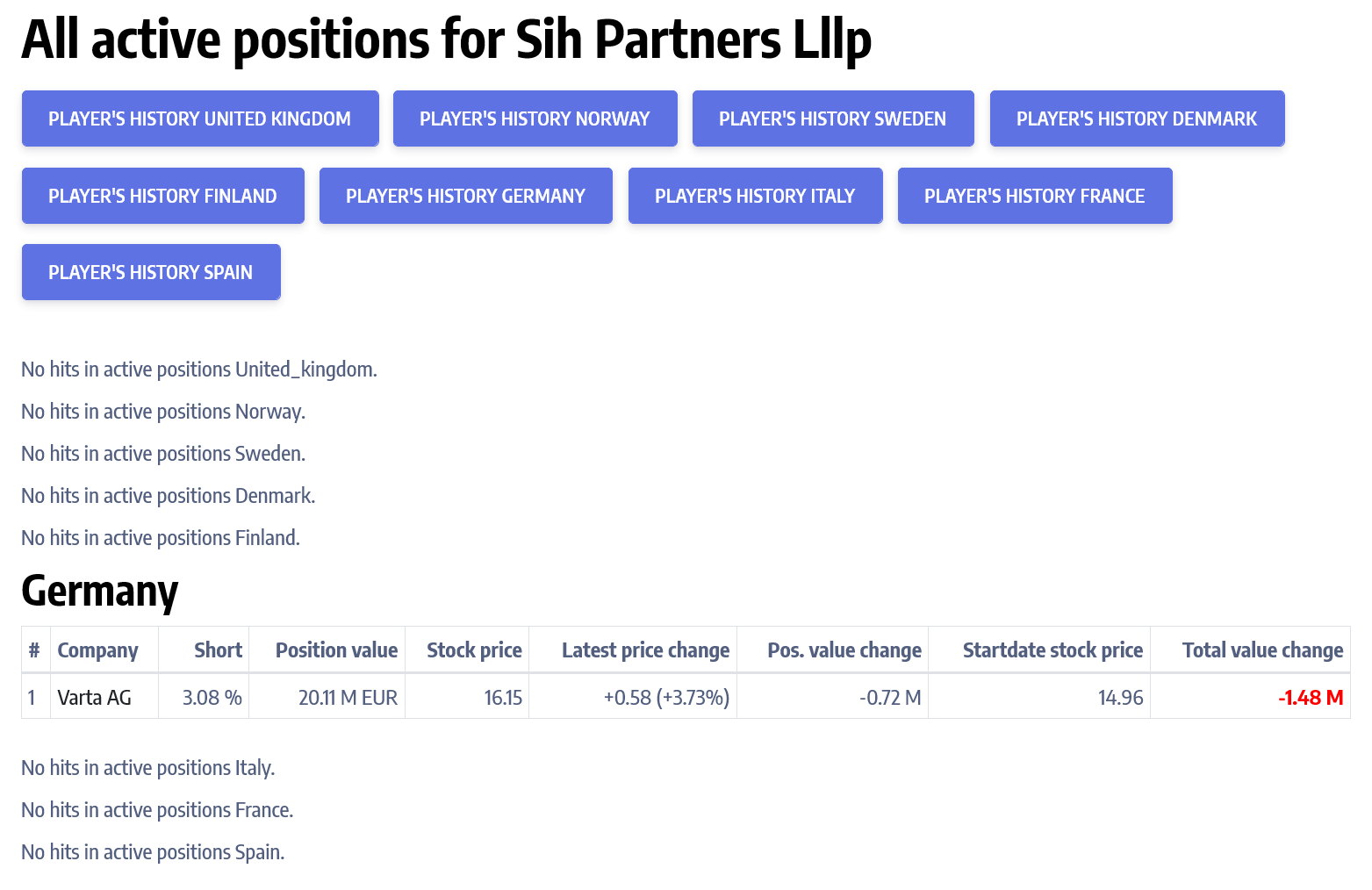This screenshot has width=1372, height=890.
Task: Click Startdate stock price header
Action: coord(1052,650)
